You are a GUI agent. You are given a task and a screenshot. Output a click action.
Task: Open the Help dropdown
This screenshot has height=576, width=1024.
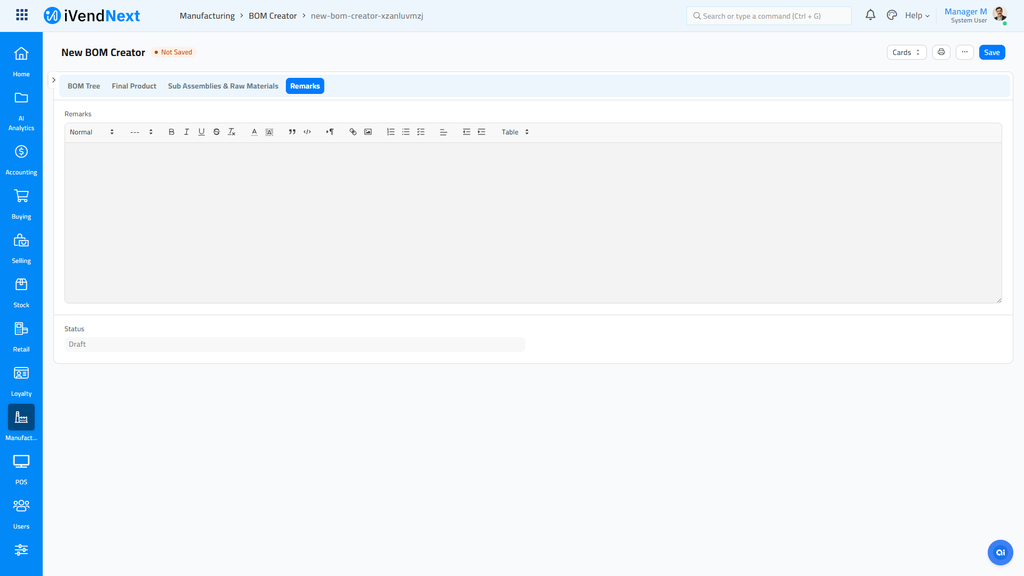click(x=917, y=16)
